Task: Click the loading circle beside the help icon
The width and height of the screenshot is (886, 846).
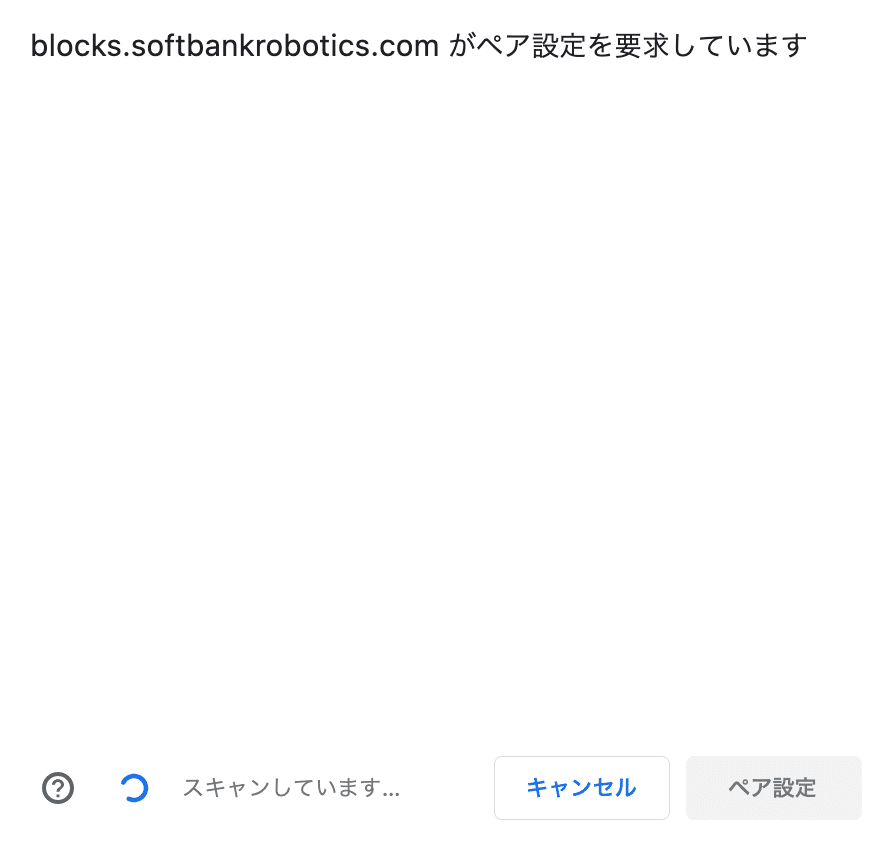Action: pyautogui.click(x=134, y=788)
